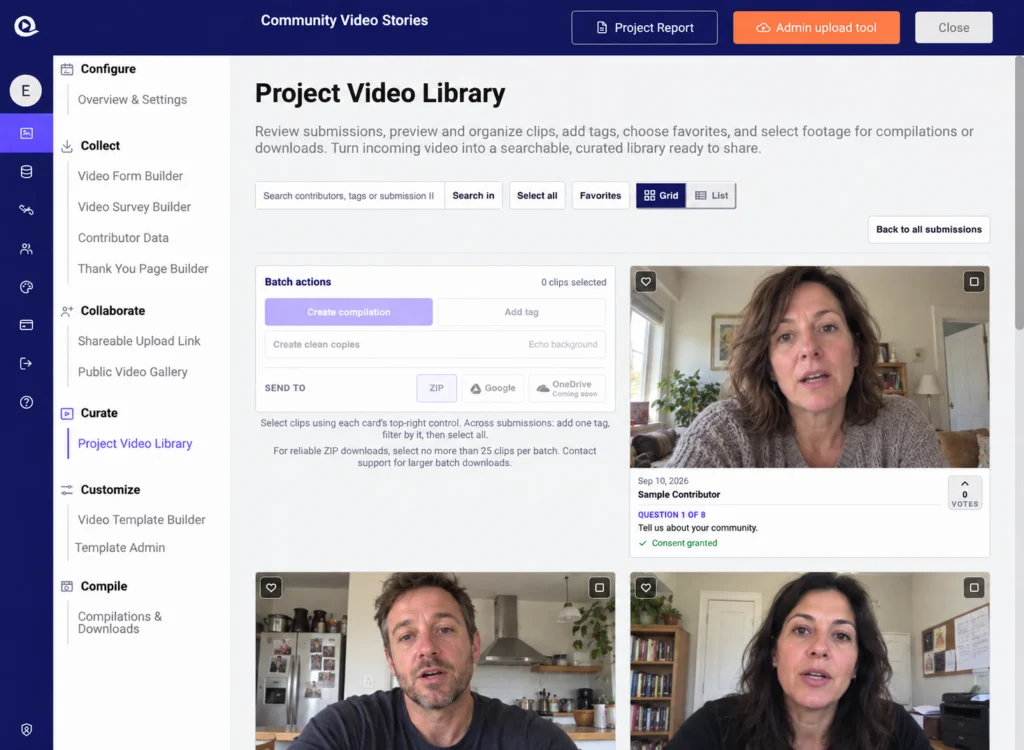Click the Sep 10, 2026 date
The height and width of the screenshot is (750, 1024).
(x=663, y=481)
